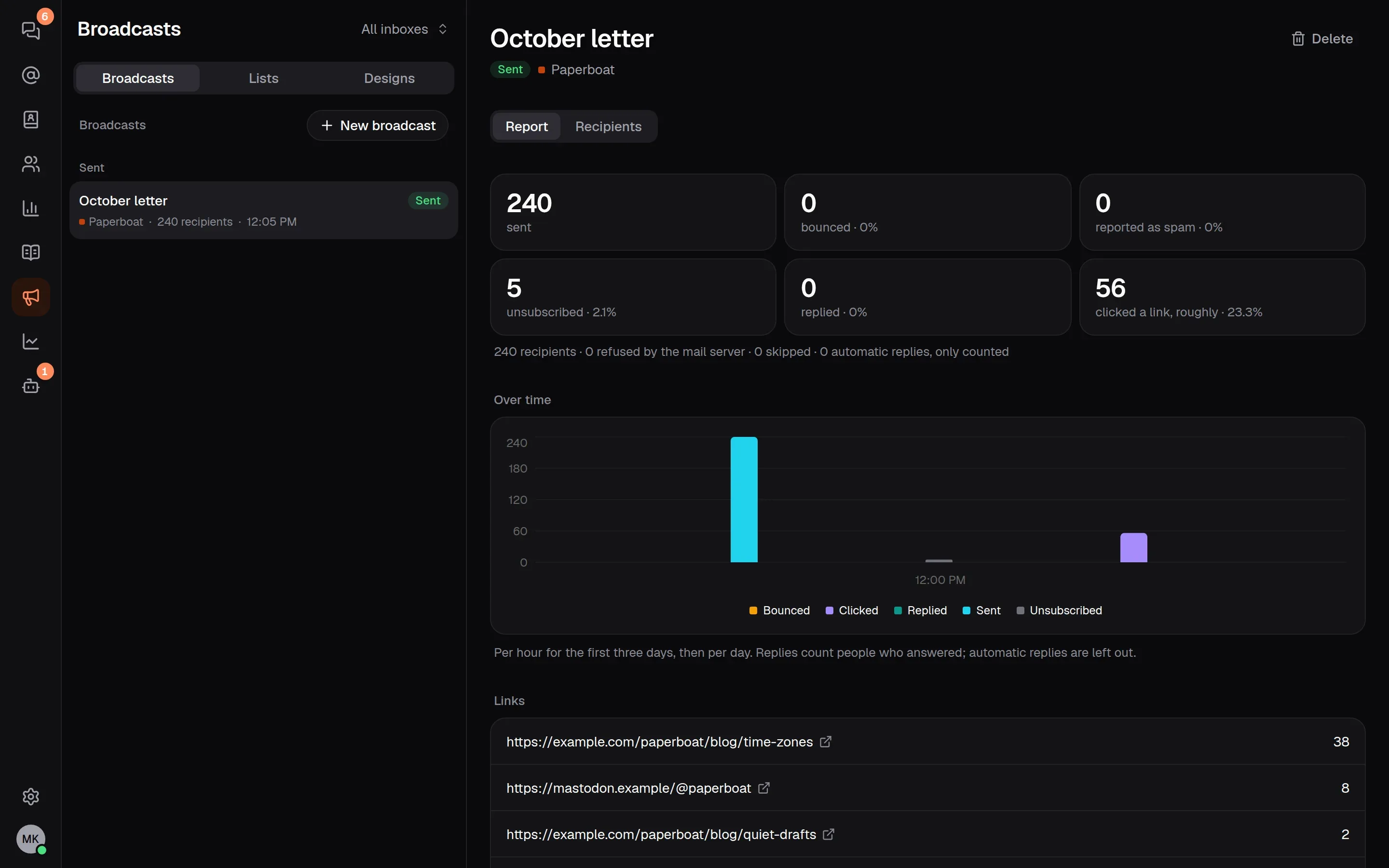Open the mentions at-sign icon
The width and height of the screenshot is (1389, 868).
[30, 75]
